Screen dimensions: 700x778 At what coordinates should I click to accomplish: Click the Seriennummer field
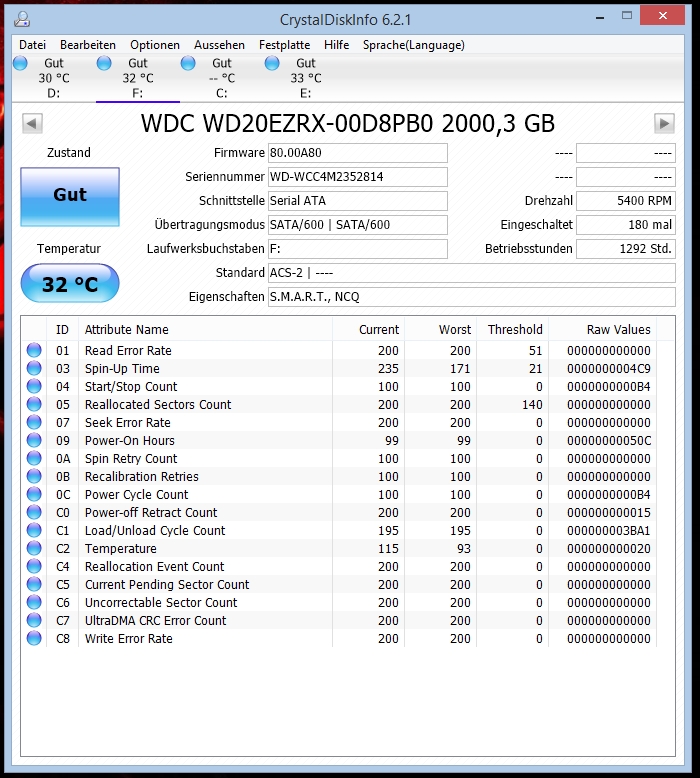point(358,177)
